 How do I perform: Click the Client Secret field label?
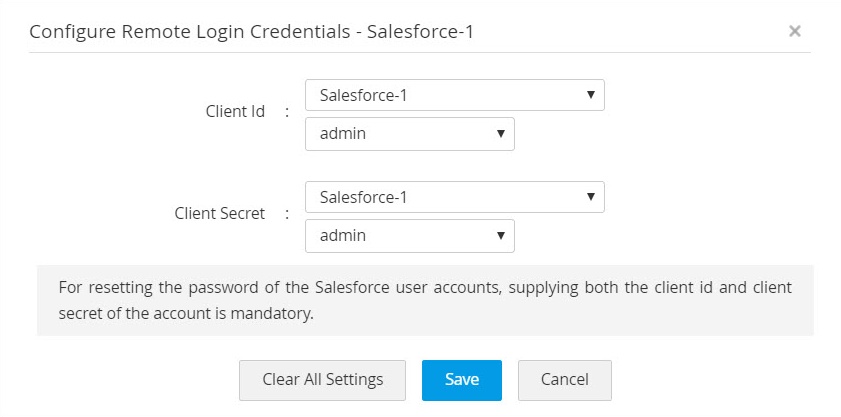tap(220, 213)
